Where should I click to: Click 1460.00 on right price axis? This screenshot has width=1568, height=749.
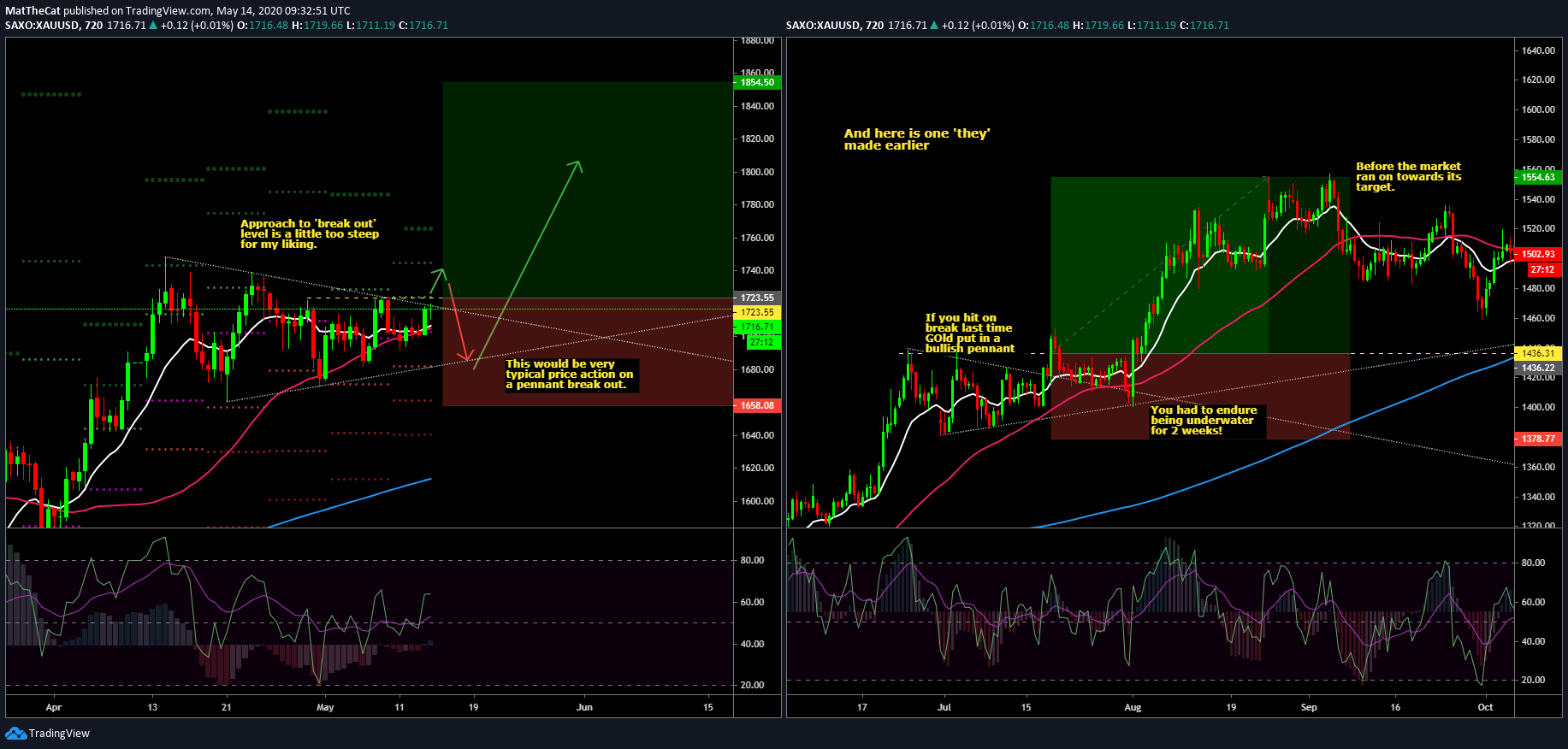click(x=1538, y=318)
